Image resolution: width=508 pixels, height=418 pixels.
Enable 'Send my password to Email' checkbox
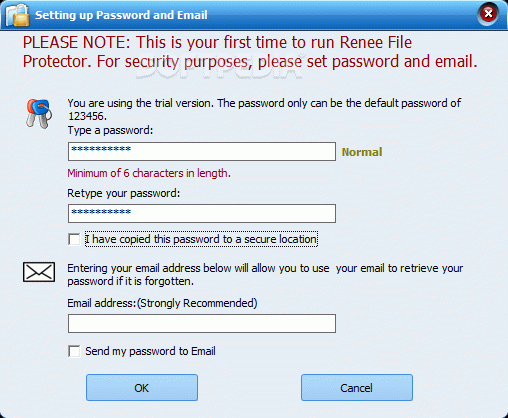[74, 351]
